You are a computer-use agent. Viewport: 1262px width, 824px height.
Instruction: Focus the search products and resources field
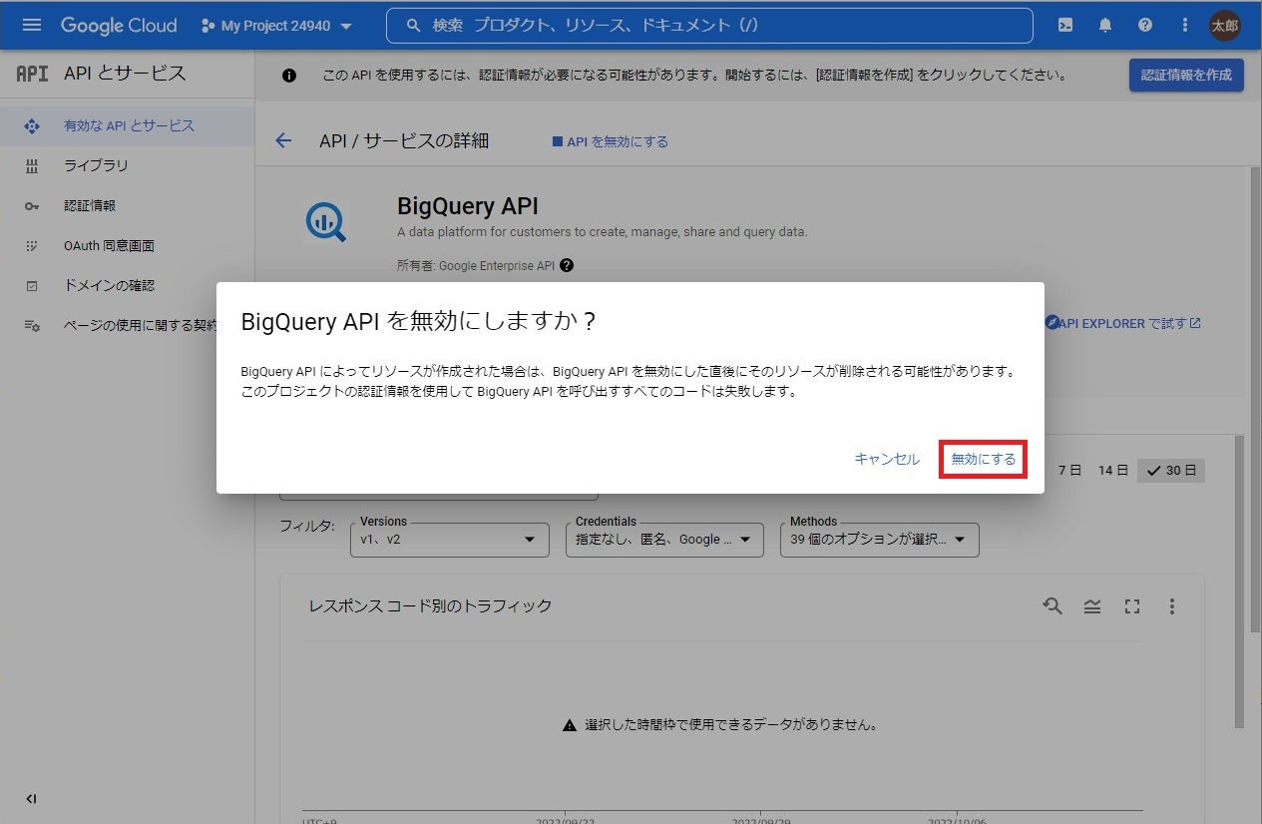pos(709,26)
